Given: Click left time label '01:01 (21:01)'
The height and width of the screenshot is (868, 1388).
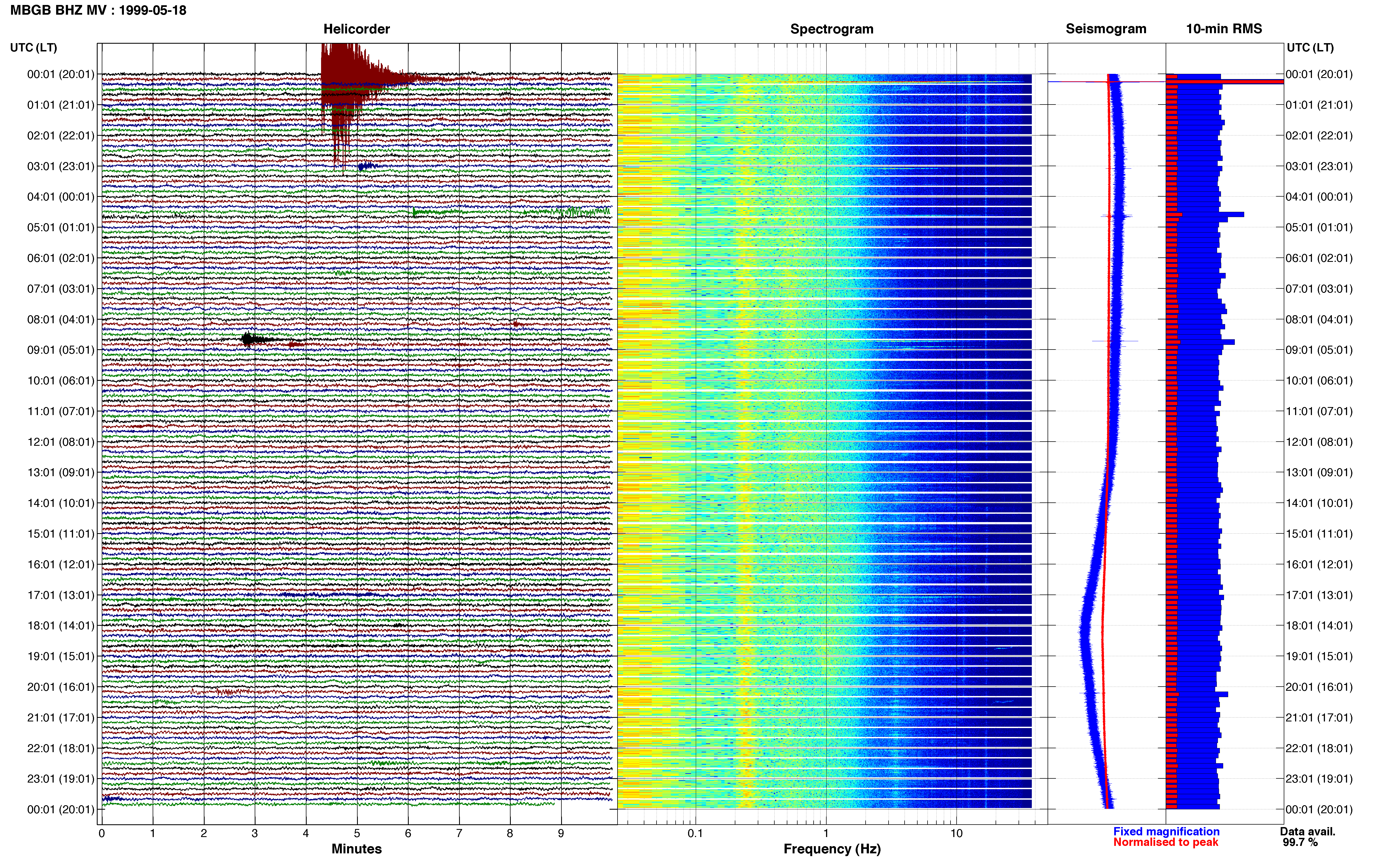Looking at the screenshot, I should coord(61,105).
